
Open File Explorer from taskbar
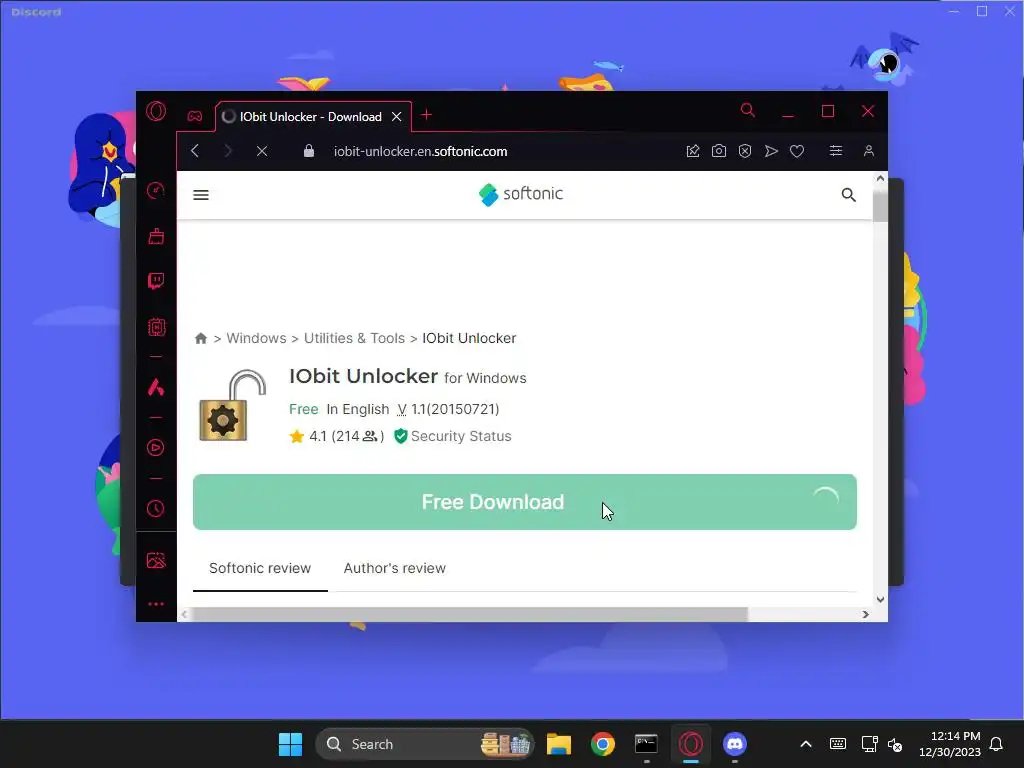pyautogui.click(x=558, y=744)
